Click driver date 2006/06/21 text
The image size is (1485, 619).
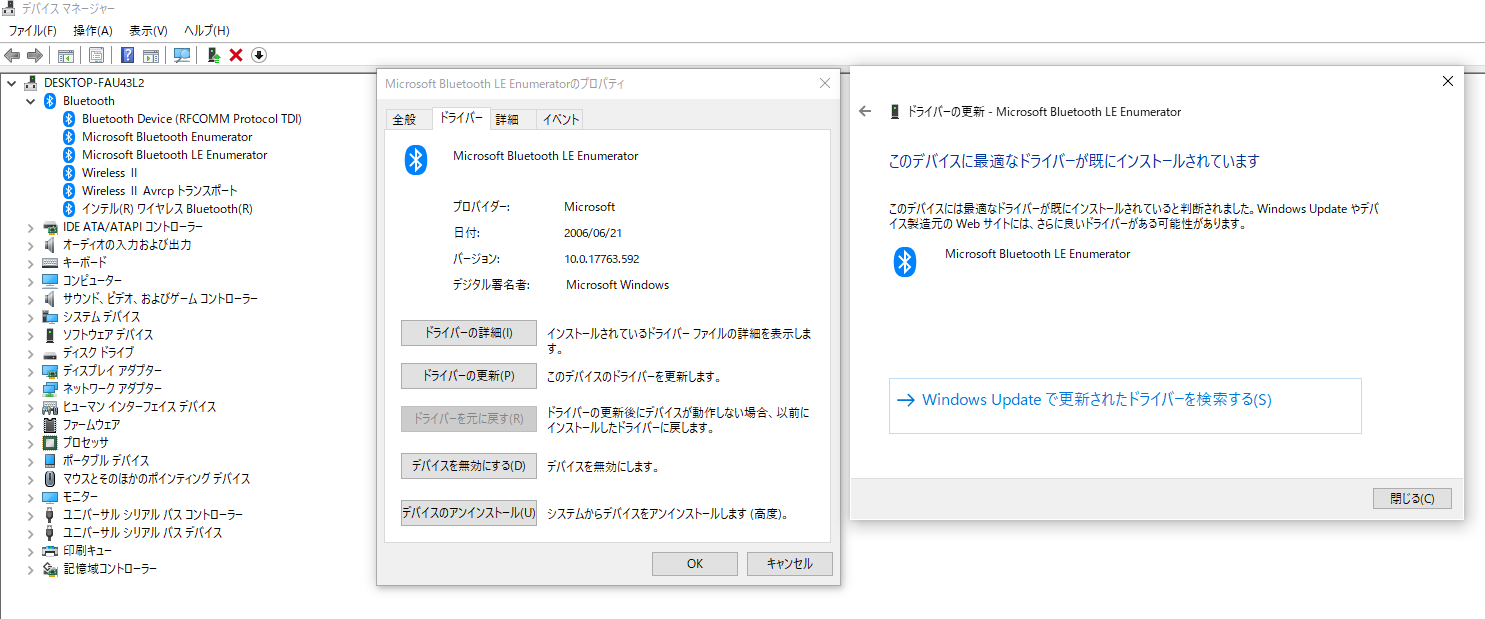[x=593, y=233]
